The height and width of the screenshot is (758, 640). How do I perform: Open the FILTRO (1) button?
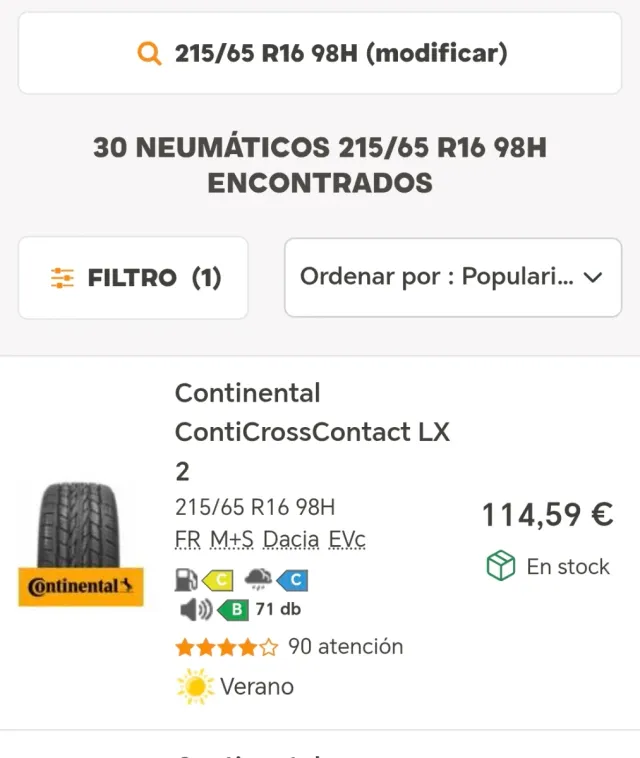(133, 278)
